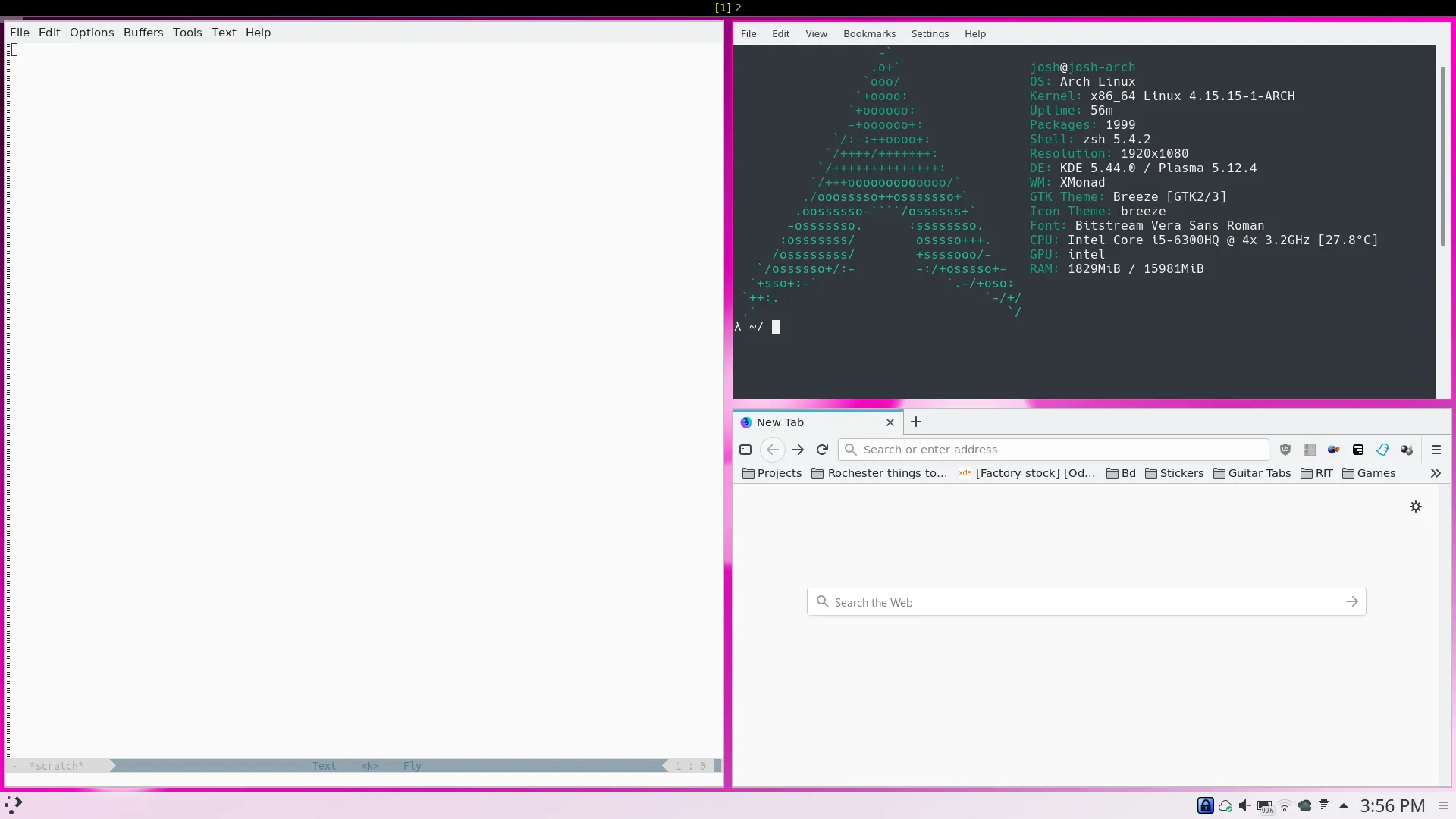Open the Firefox hamburger menu
The height and width of the screenshot is (819, 1456).
coord(1437,450)
